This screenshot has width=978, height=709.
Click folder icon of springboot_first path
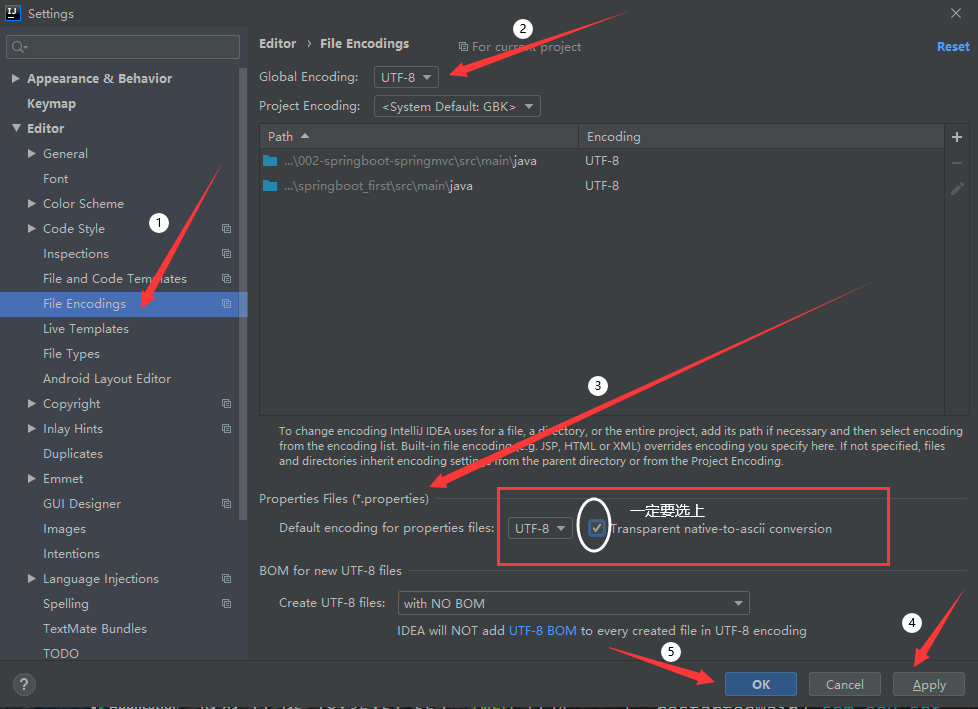[270, 186]
